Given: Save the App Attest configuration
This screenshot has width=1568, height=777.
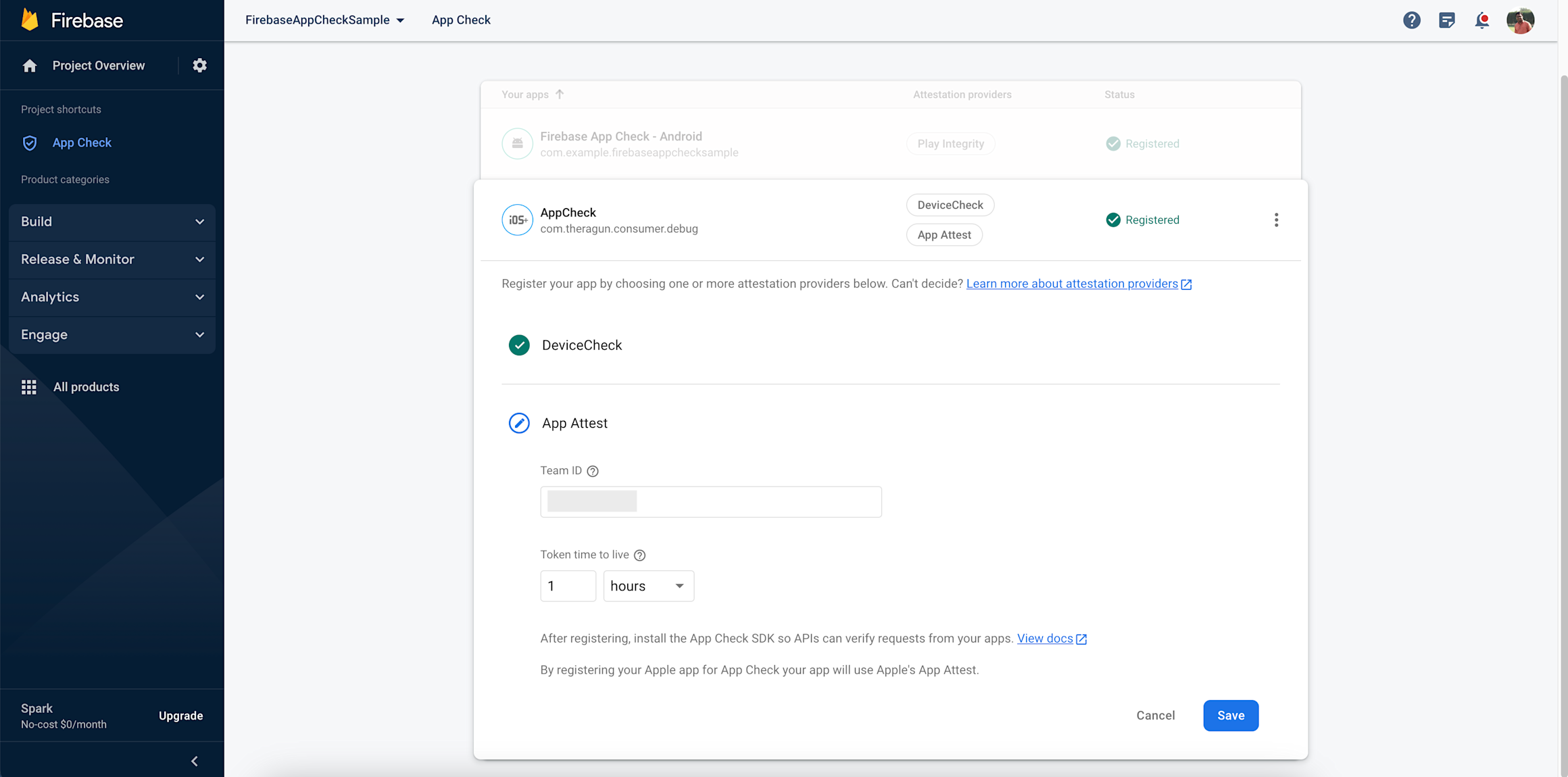Looking at the screenshot, I should pos(1231,715).
